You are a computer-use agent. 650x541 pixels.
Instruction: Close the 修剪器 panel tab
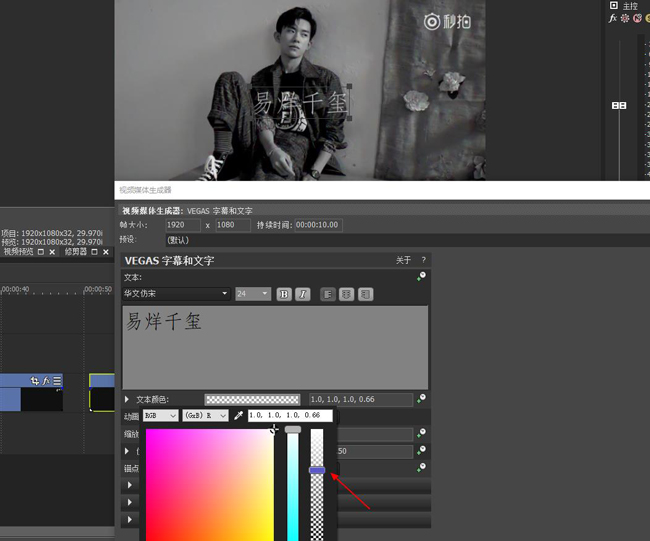tap(106, 252)
